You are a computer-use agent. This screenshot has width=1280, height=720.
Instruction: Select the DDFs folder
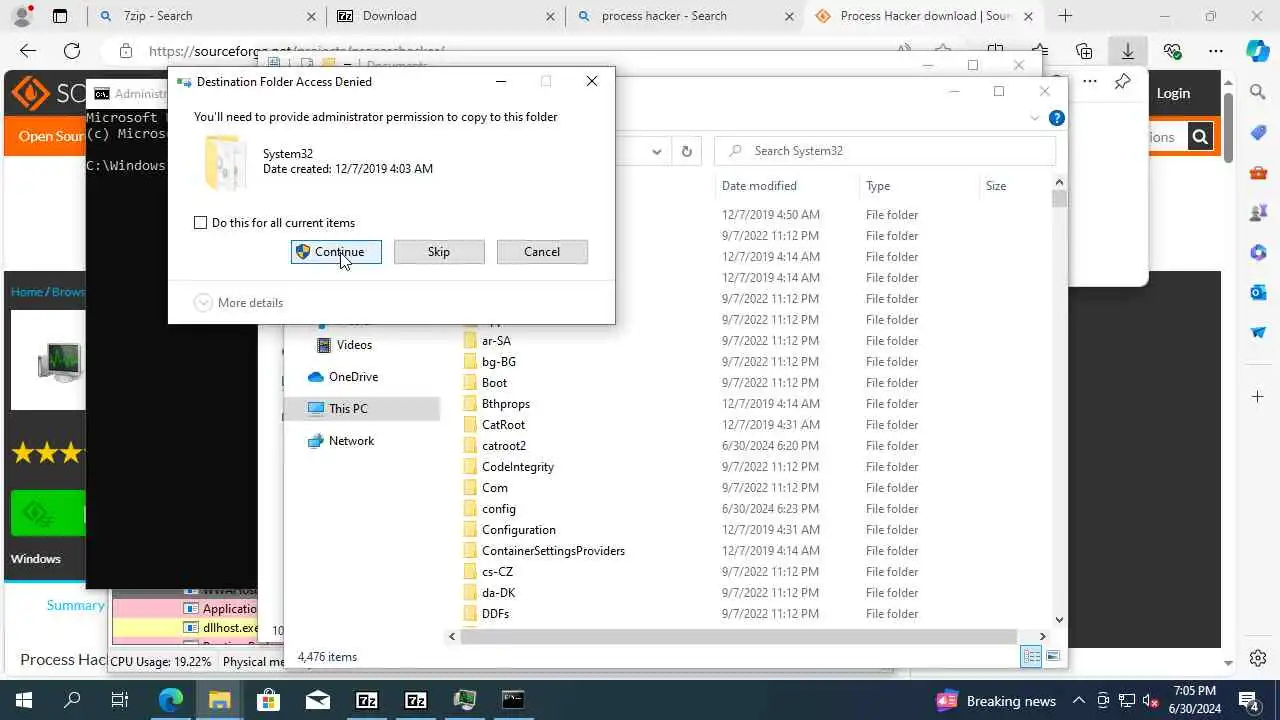pos(495,614)
